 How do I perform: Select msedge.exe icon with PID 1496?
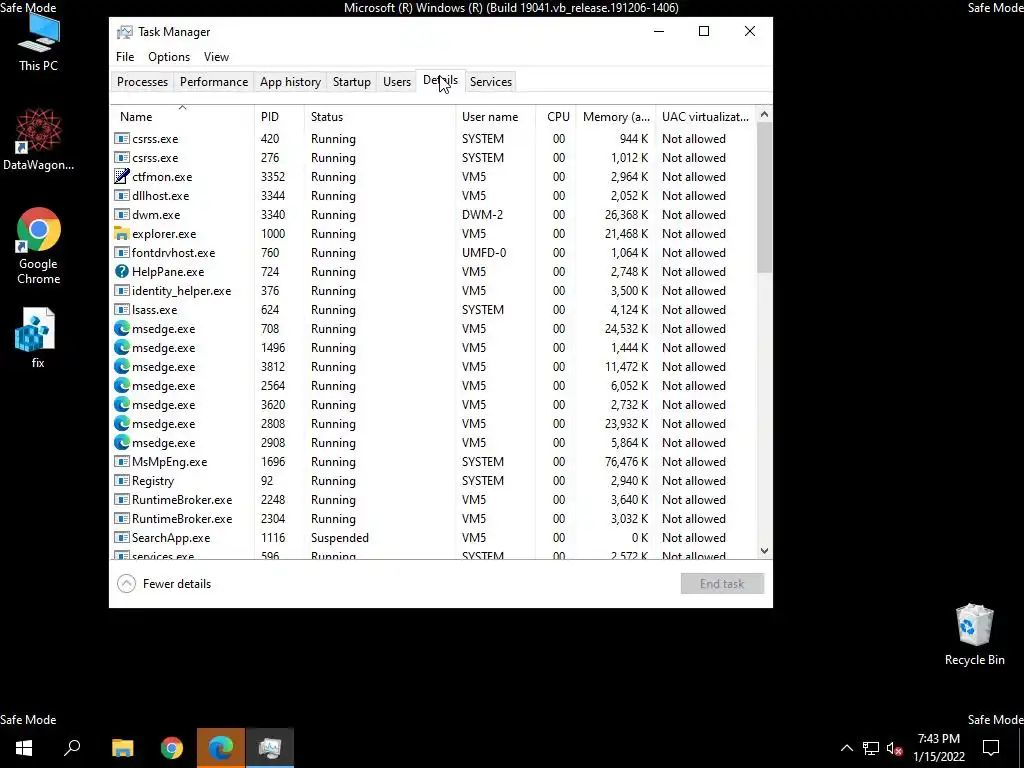click(121, 347)
